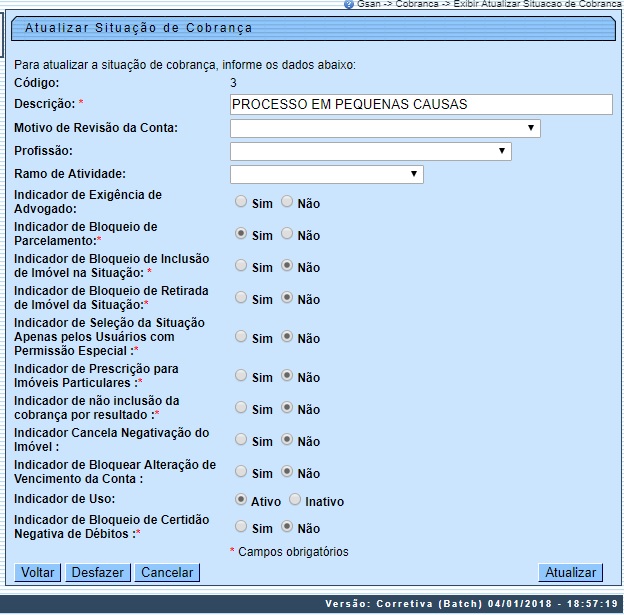Select Não for Bloqueio de Inclusão de Imóvel
Viewport: 624px width, 615px height.
pyautogui.click(x=287, y=265)
